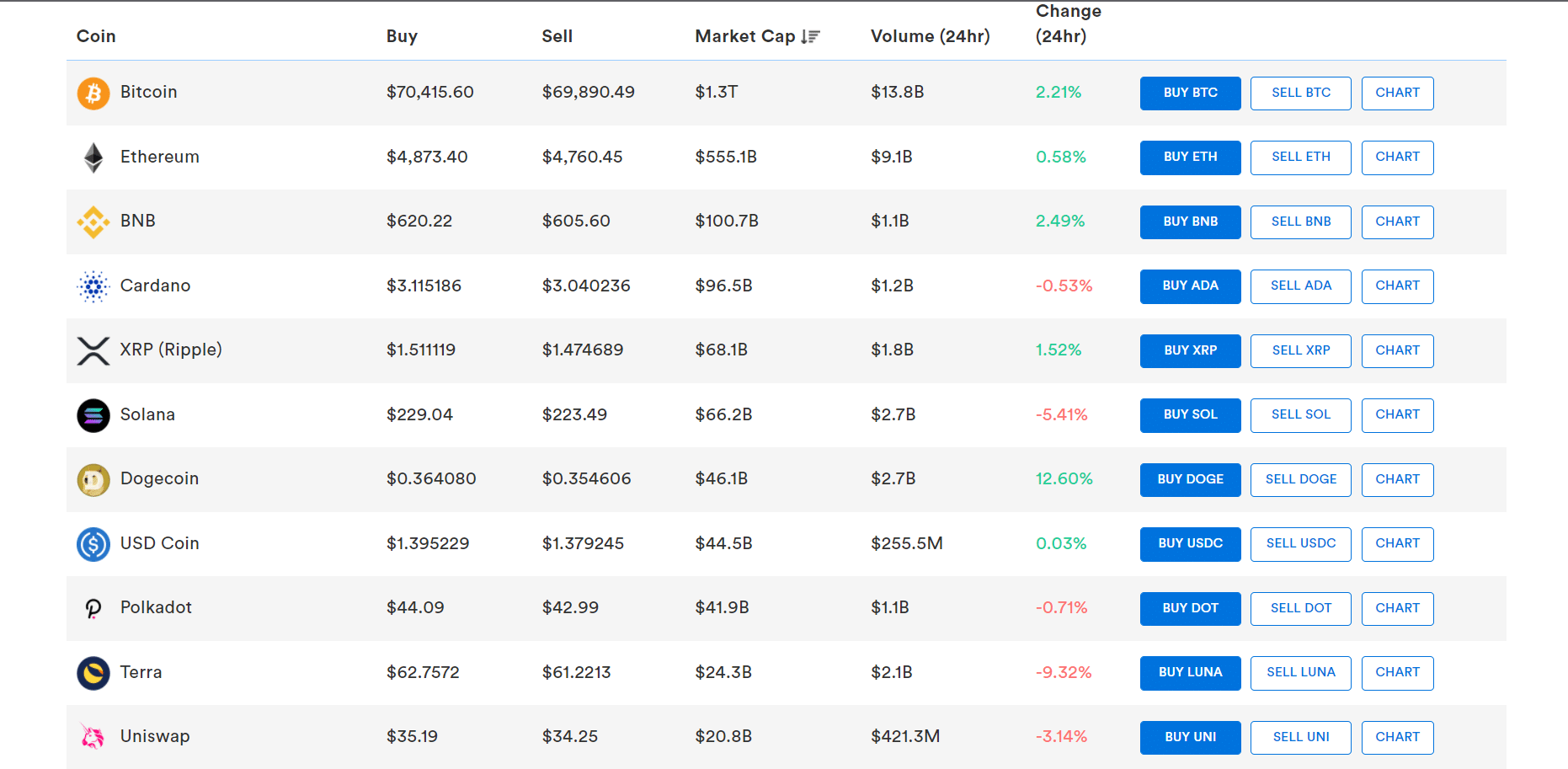Click Ethereum sell price $4,760.45
This screenshot has width=1568, height=769.
click(x=583, y=157)
